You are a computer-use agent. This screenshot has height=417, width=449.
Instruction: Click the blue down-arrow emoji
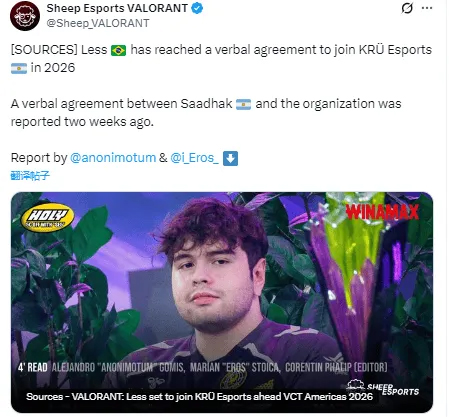230,158
